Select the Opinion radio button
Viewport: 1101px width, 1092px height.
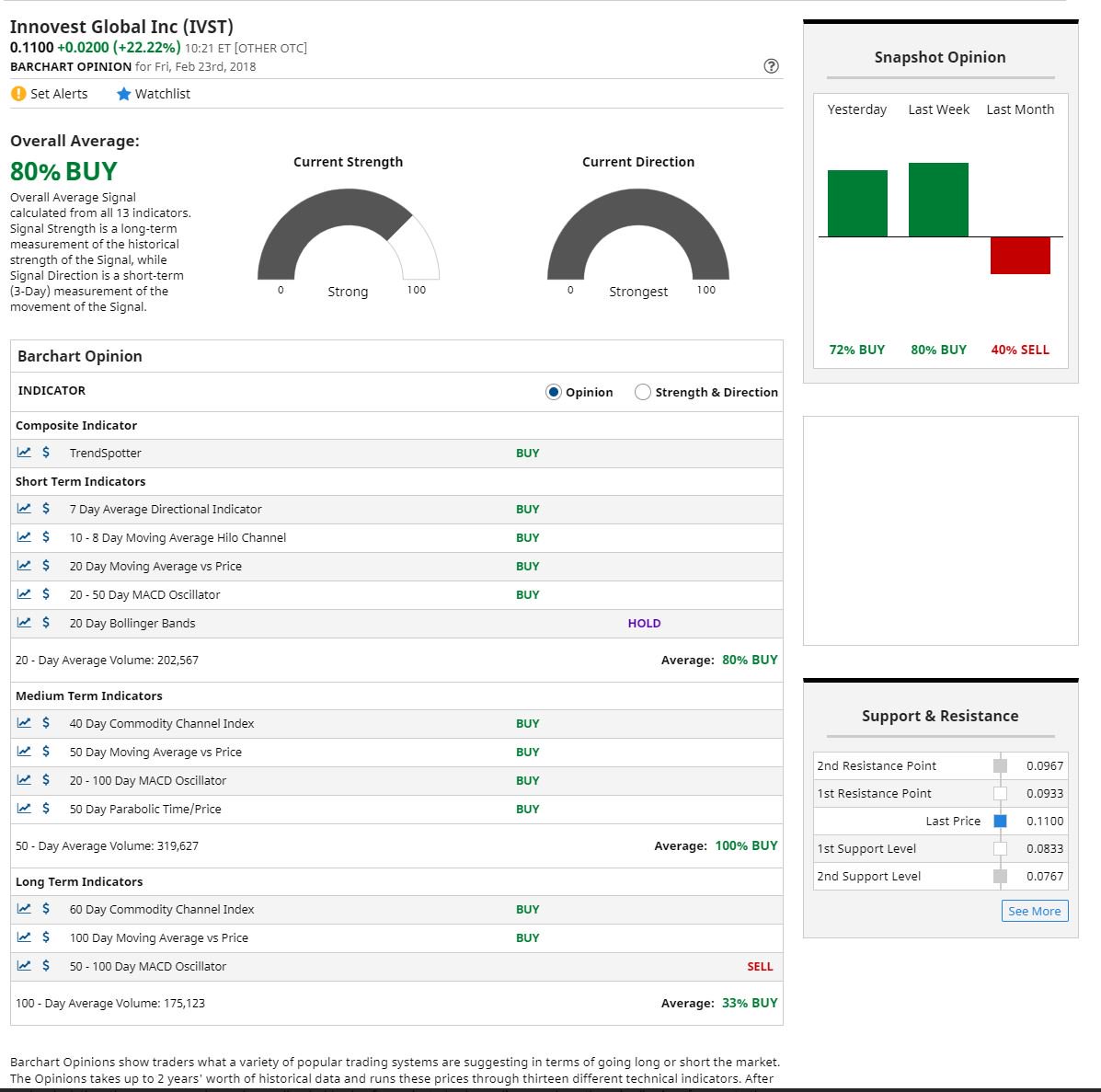click(x=554, y=392)
